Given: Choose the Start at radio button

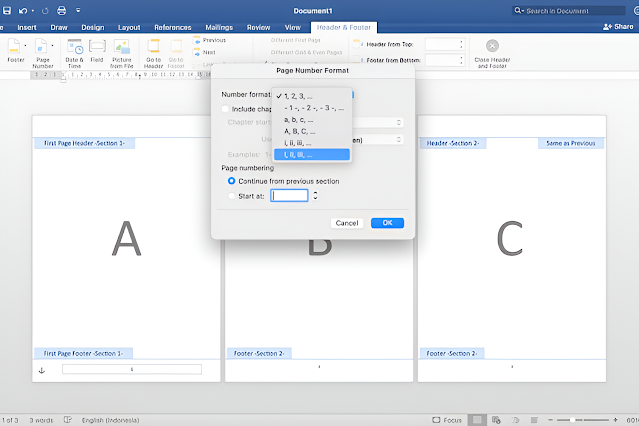Looking at the screenshot, I should coord(231,196).
